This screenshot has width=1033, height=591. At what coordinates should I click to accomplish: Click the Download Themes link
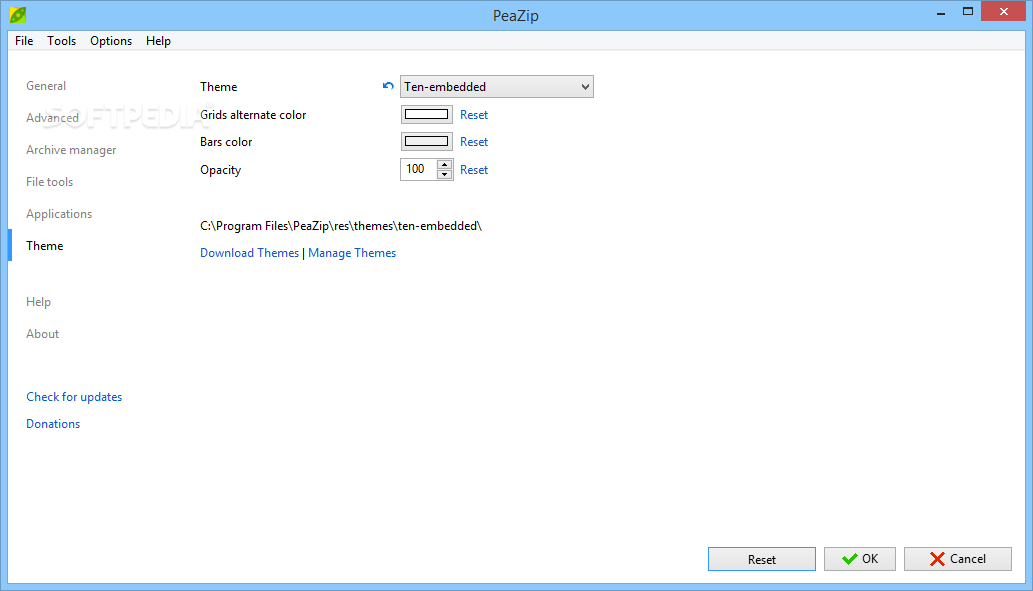click(250, 253)
